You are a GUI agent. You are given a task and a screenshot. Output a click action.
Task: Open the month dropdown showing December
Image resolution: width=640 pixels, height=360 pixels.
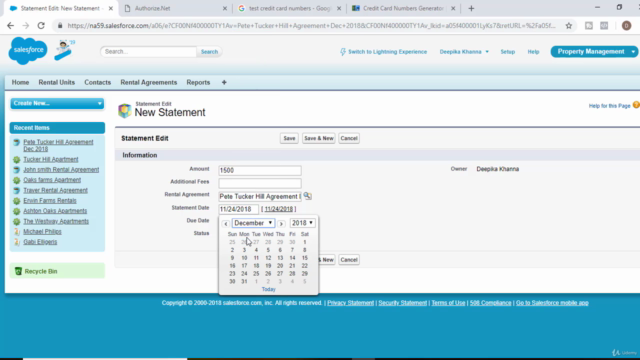click(x=253, y=223)
